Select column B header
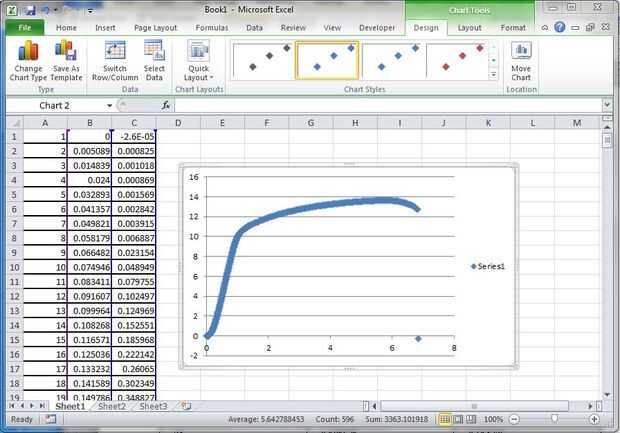This screenshot has width=620, height=433. [90, 123]
